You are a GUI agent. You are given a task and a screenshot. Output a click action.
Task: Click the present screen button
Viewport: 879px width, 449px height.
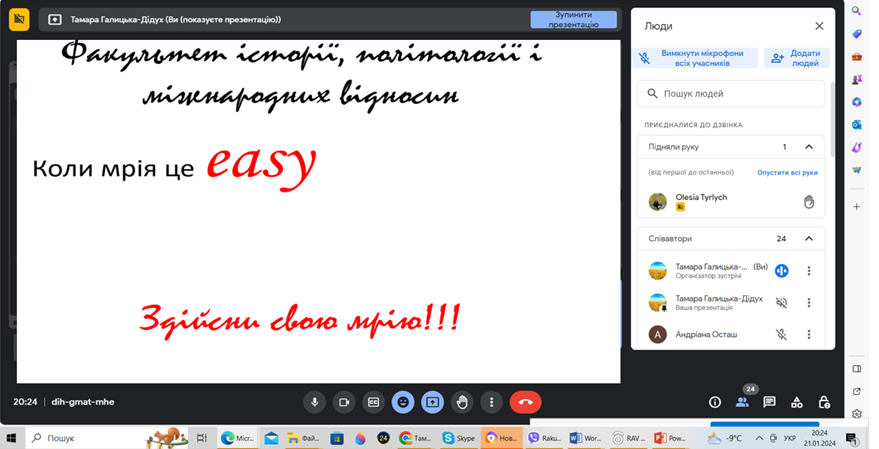click(432, 402)
